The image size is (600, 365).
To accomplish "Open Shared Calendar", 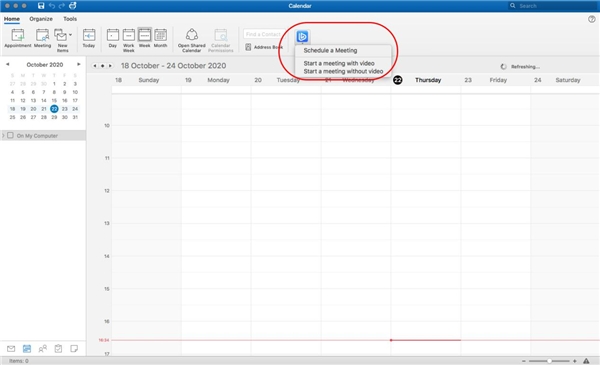I will click(x=192, y=40).
